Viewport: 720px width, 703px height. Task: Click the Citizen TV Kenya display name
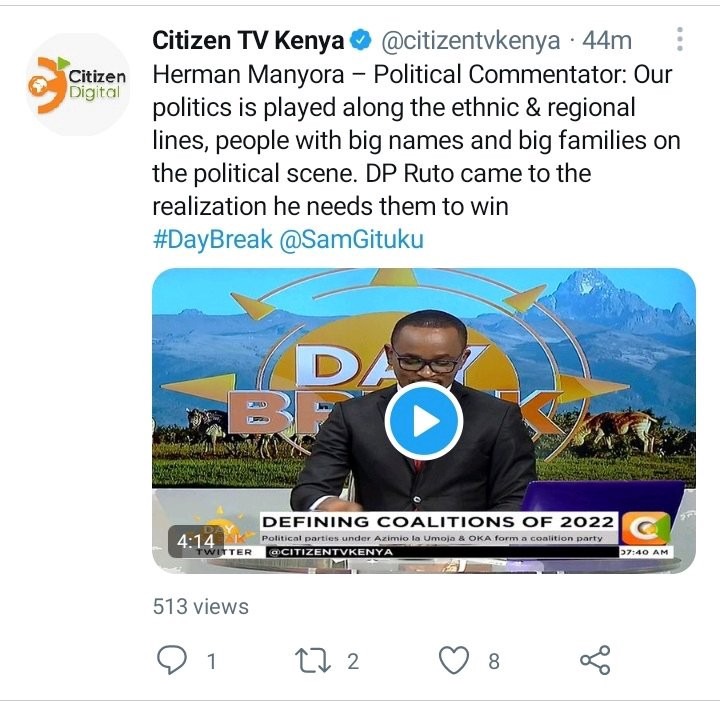click(248, 40)
